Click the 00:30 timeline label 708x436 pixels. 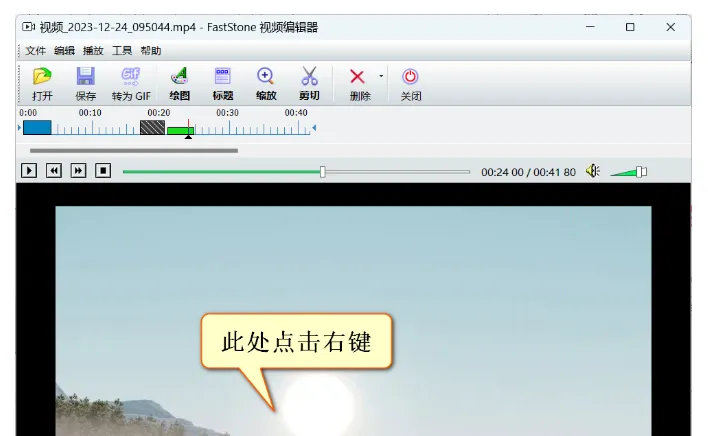[x=227, y=112]
